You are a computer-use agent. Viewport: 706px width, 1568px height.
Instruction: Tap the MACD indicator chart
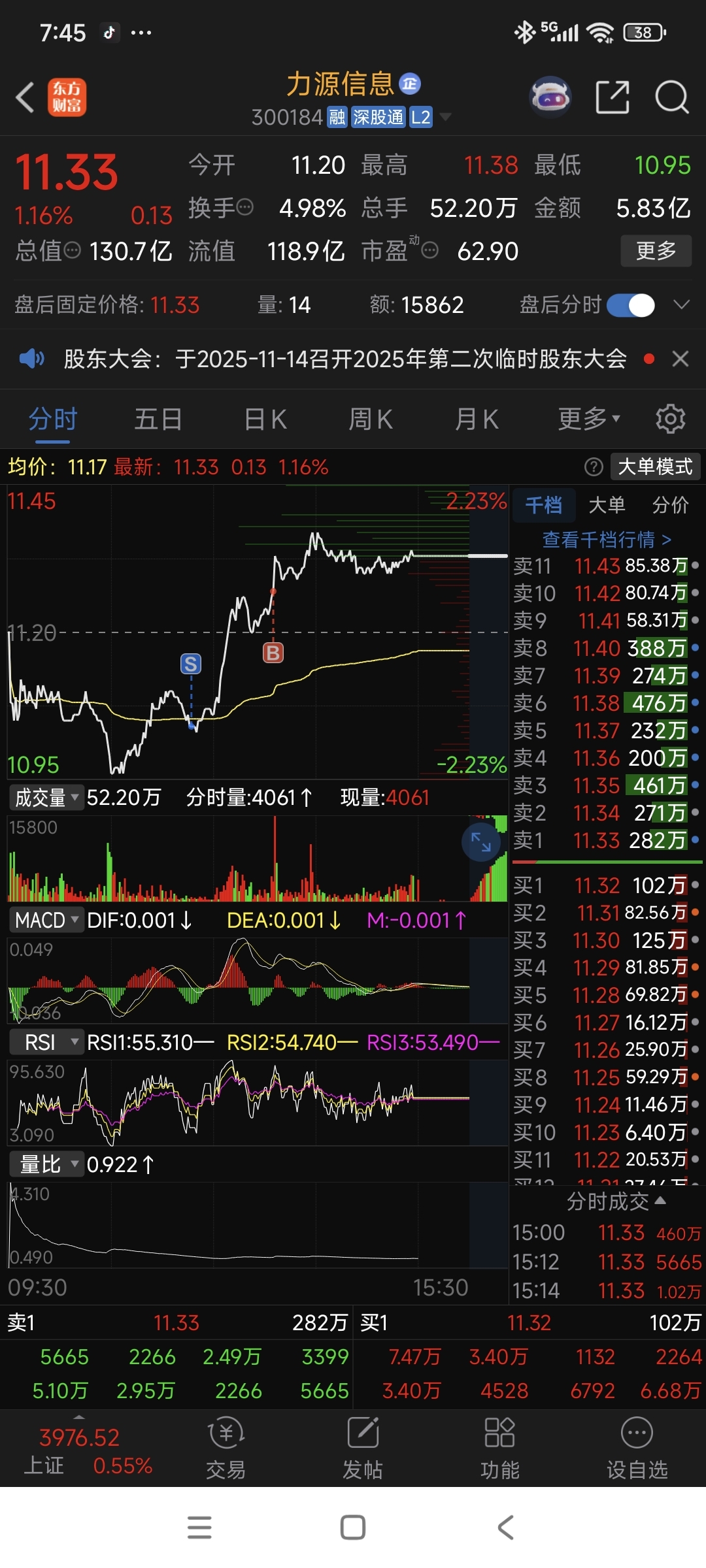pyautogui.click(x=258, y=980)
